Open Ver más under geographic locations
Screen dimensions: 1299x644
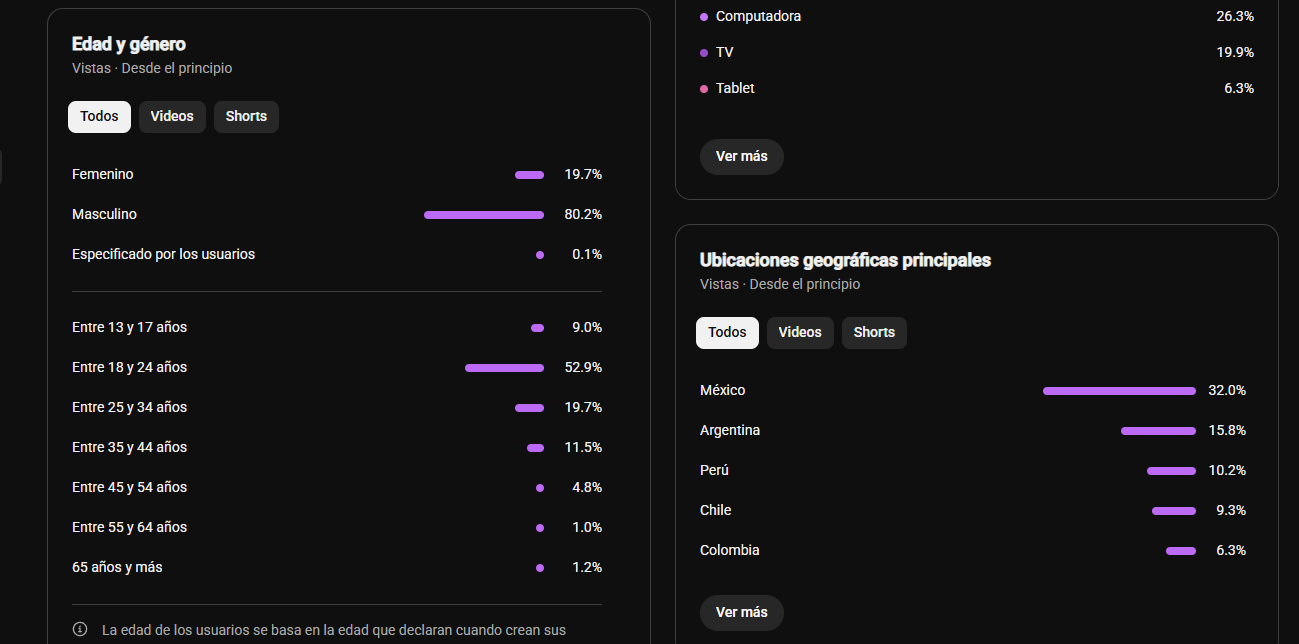741,612
